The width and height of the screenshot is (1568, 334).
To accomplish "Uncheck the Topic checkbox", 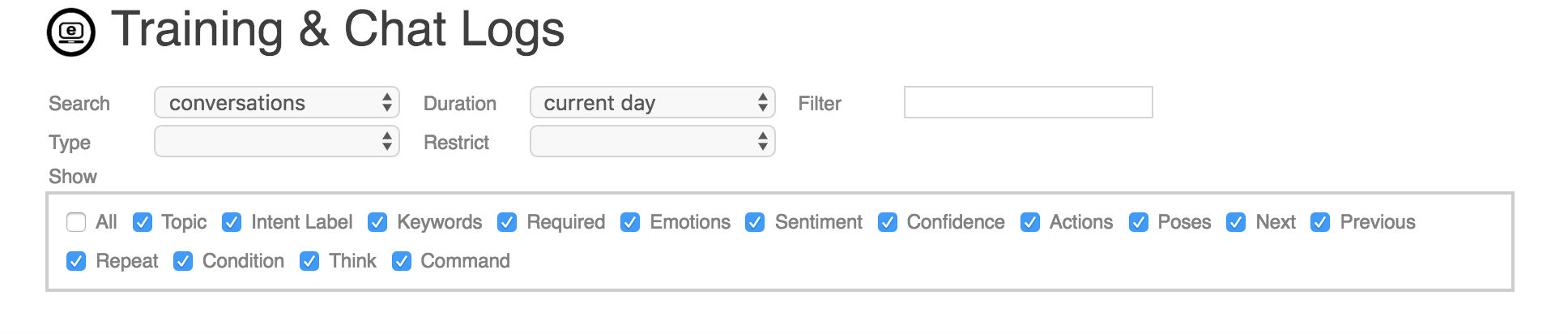I will (142, 222).
